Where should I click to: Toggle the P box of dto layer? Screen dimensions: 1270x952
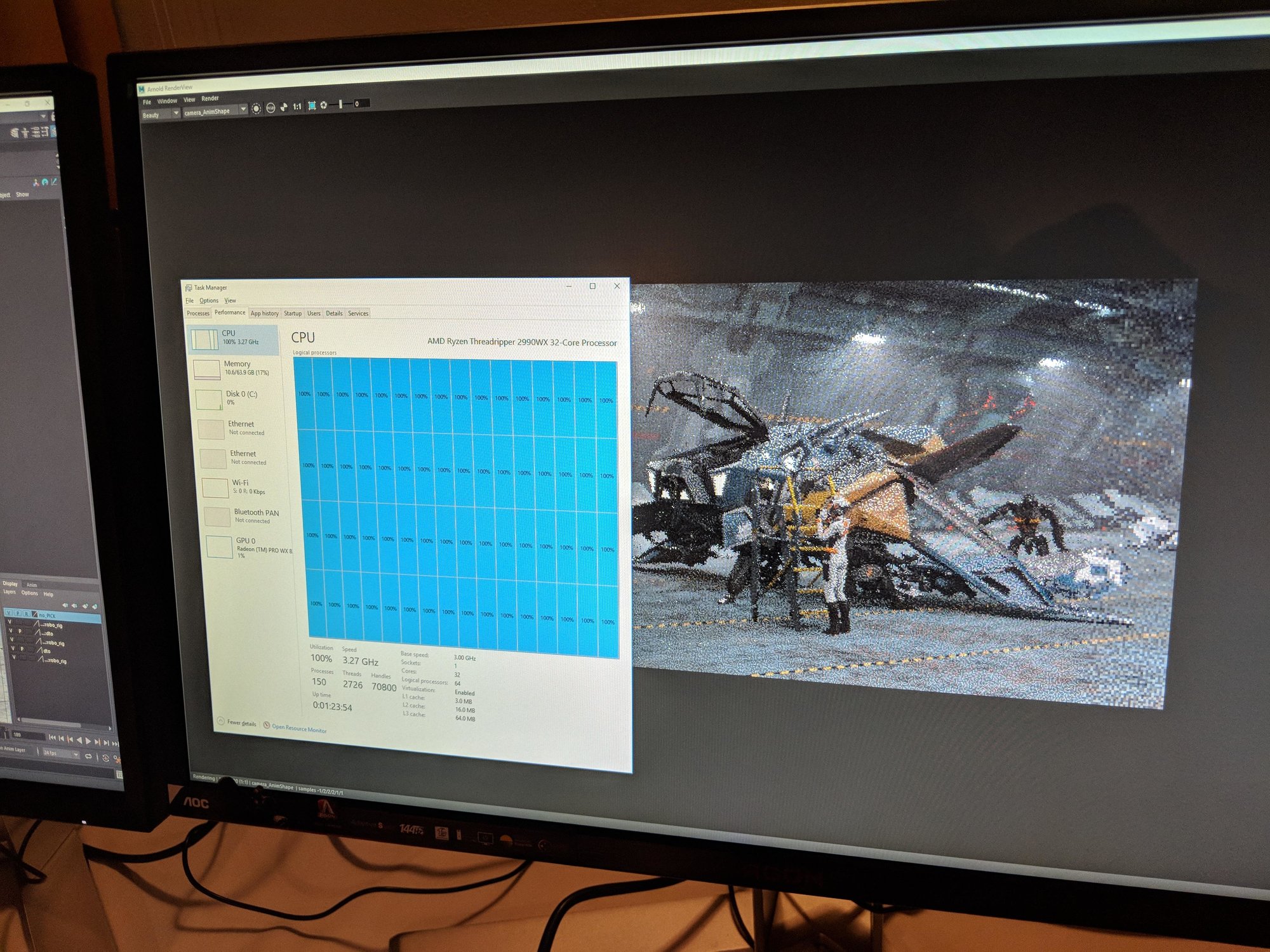(22, 649)
